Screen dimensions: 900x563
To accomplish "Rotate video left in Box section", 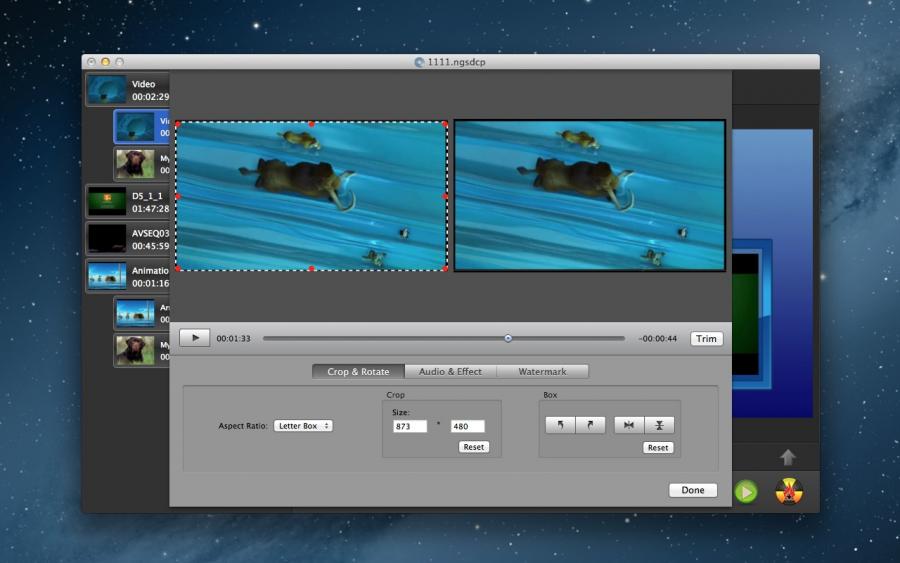I will pos(560,425).
